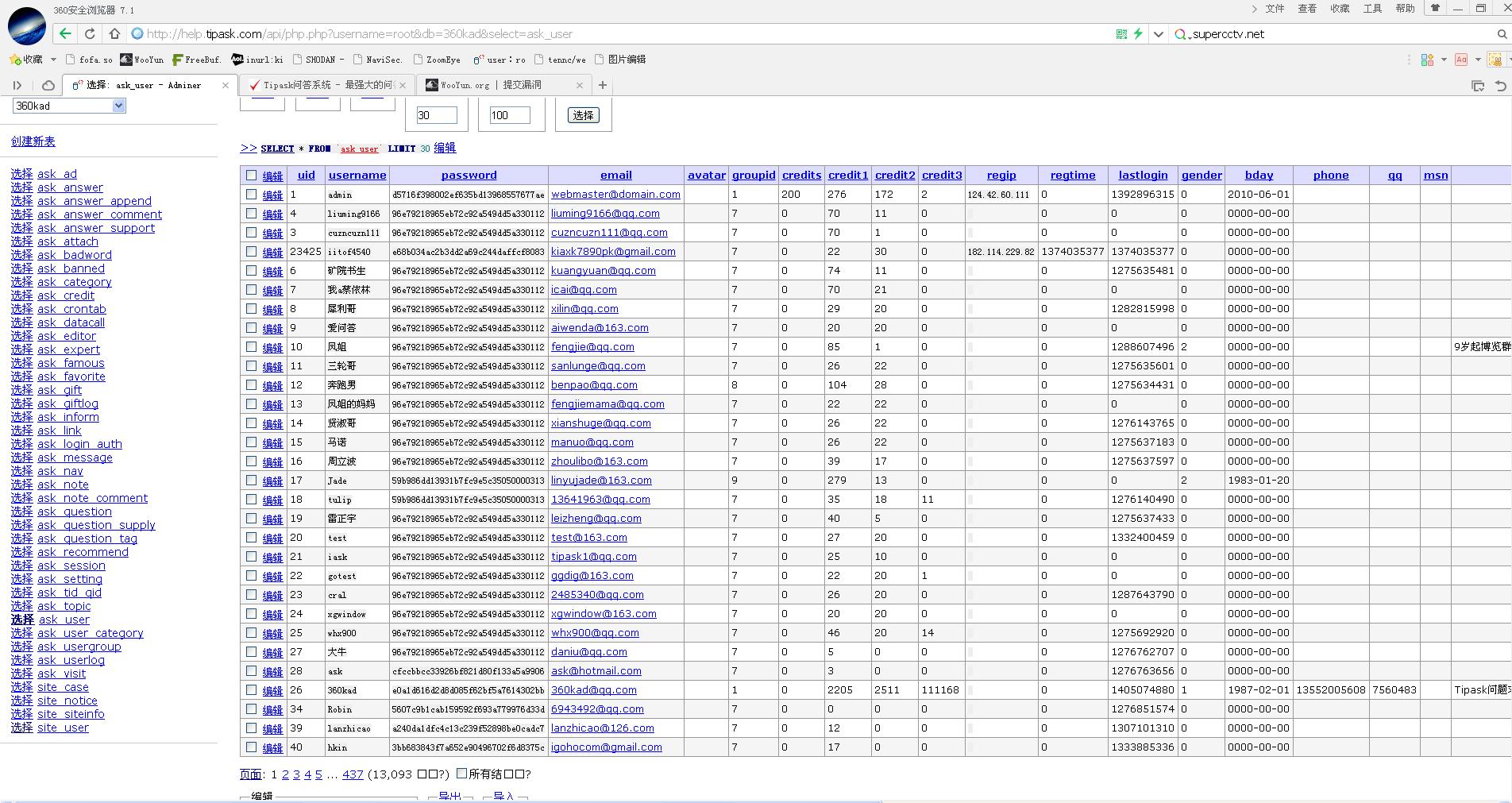Open the 360kad database dropdown
This screenshot has width=1512, height=803.
(x=69, y=106)
